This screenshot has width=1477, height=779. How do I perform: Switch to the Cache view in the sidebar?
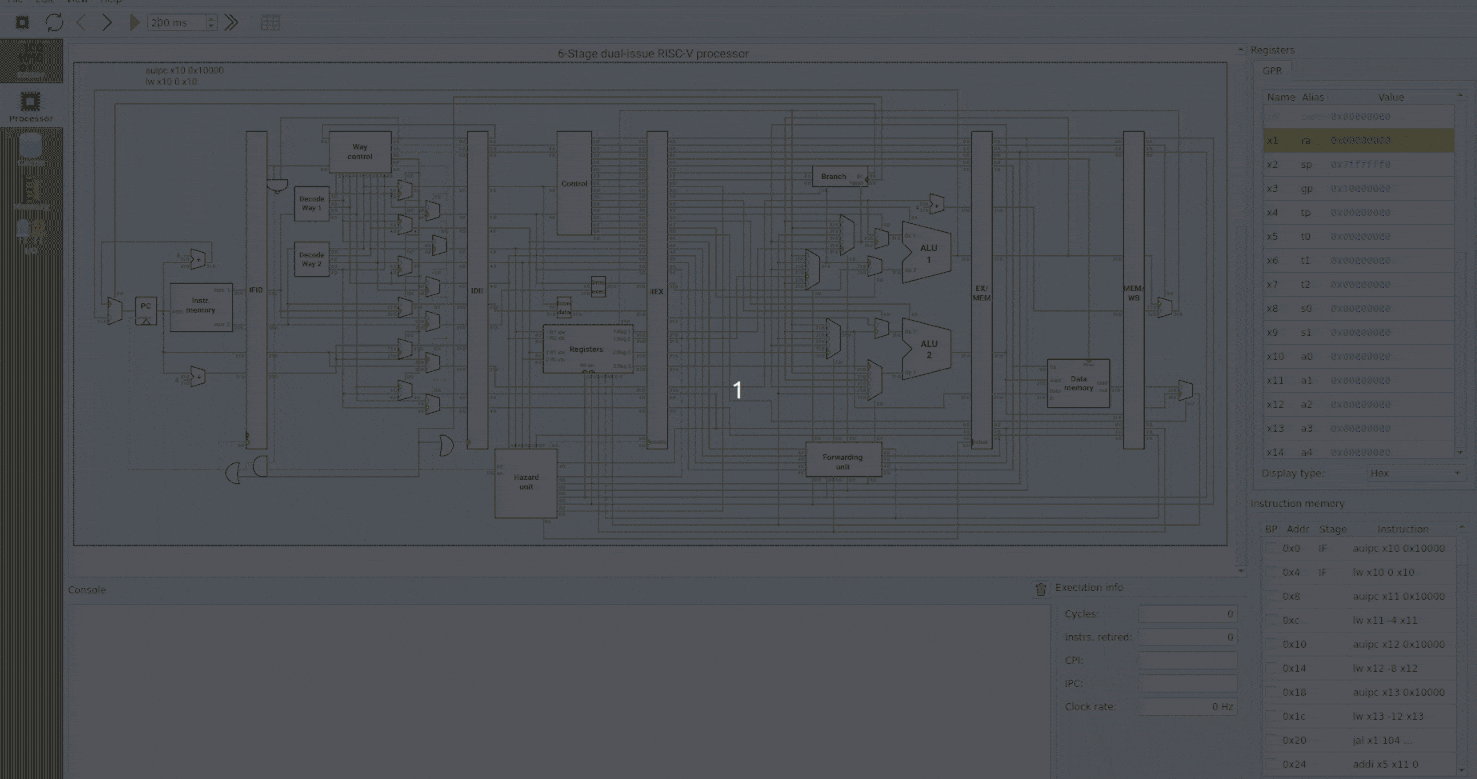click(29, 150)
